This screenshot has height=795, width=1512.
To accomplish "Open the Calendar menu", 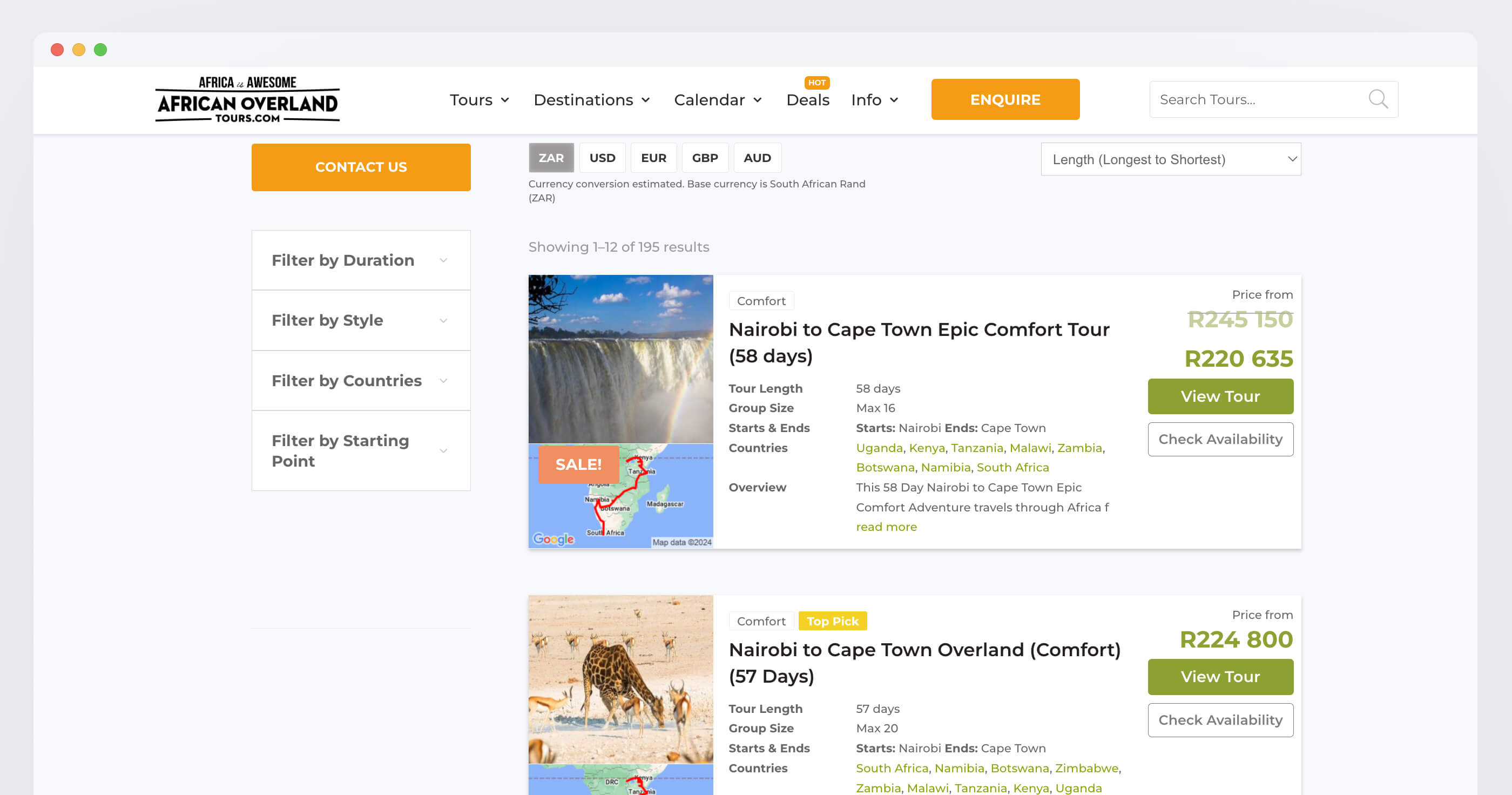I will pyautogui.click(x=718, y=100).
